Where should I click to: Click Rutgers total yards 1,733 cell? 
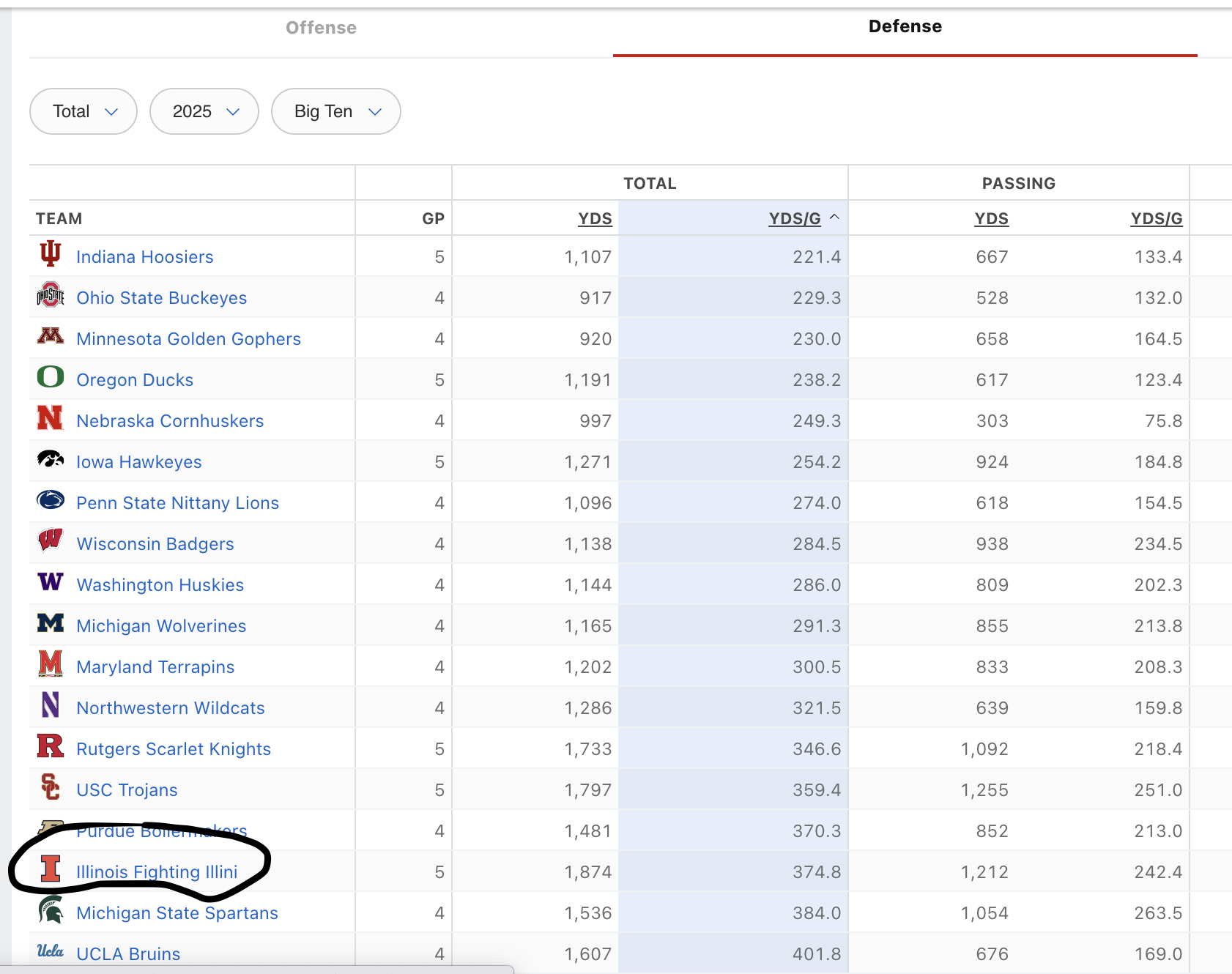point(588,749)
